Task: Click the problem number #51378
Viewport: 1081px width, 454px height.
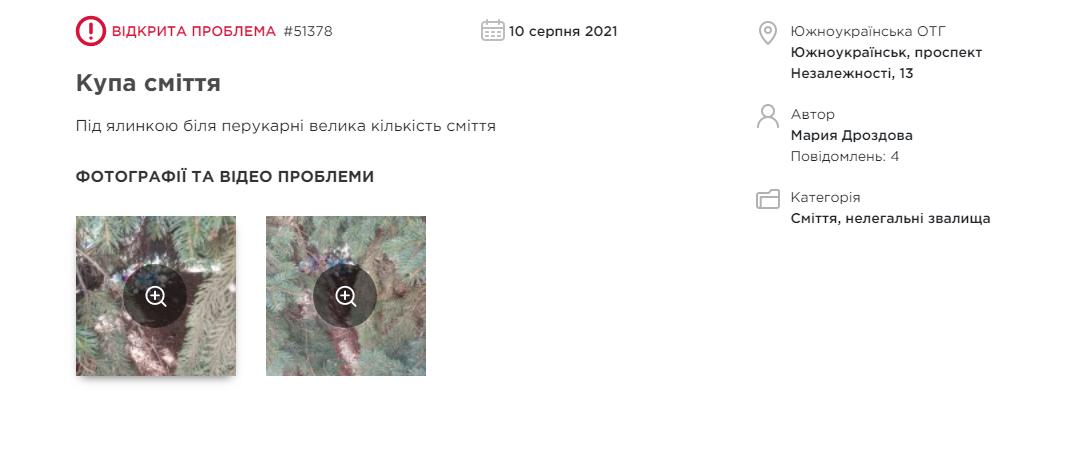Action: click(x=307, y=31)
